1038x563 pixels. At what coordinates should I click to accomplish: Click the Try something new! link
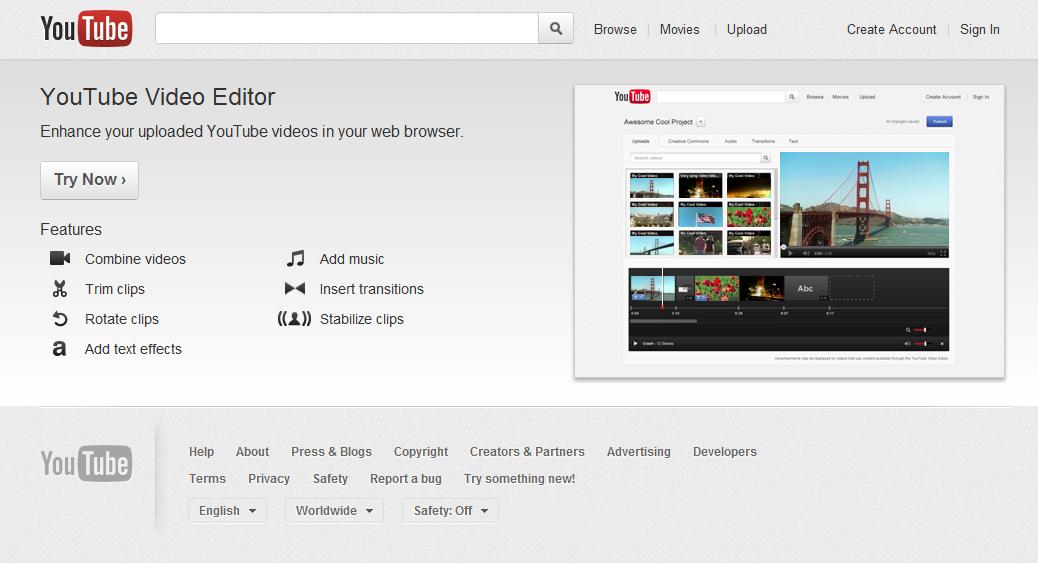click(x=520, y=479)
